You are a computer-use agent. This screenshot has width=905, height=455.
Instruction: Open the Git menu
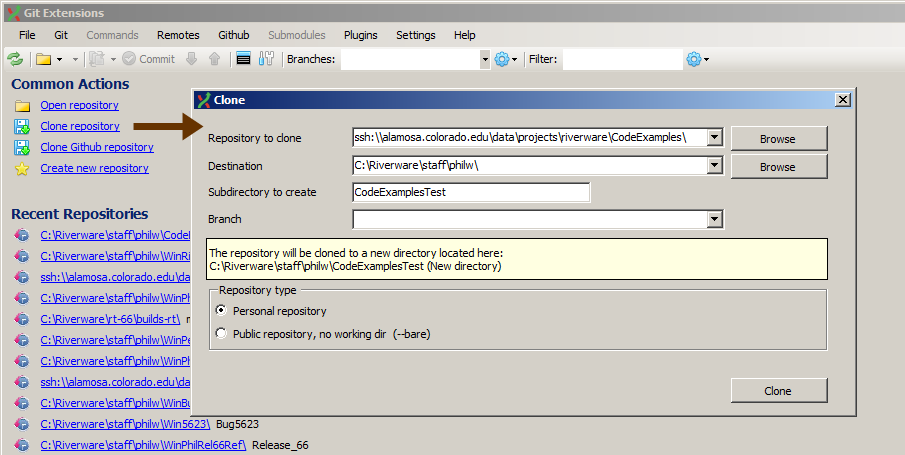click(61, 35)
